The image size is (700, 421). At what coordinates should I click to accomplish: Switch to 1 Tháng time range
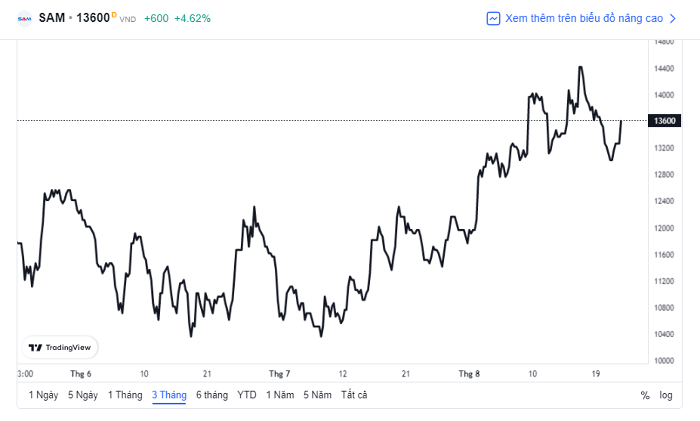(x=125, y=395)
